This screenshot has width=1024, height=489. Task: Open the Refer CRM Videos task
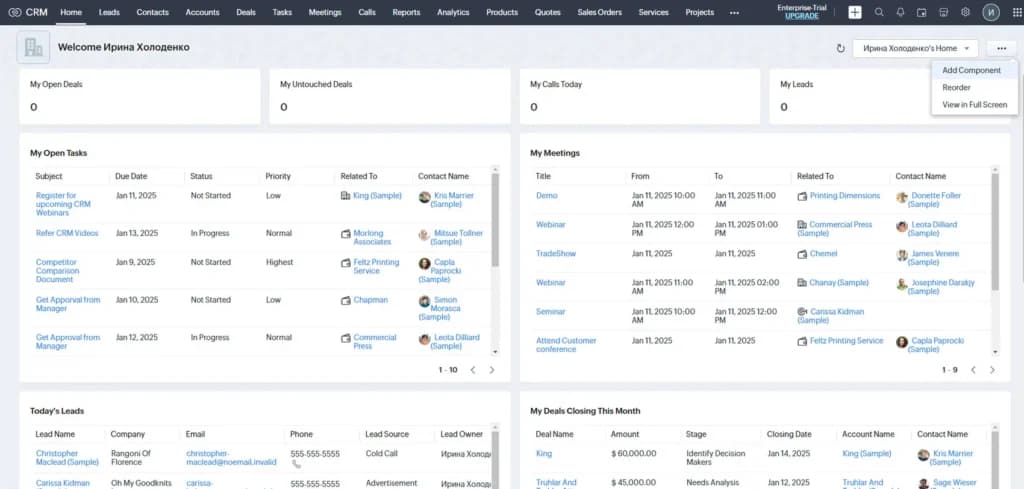point(67,233)
